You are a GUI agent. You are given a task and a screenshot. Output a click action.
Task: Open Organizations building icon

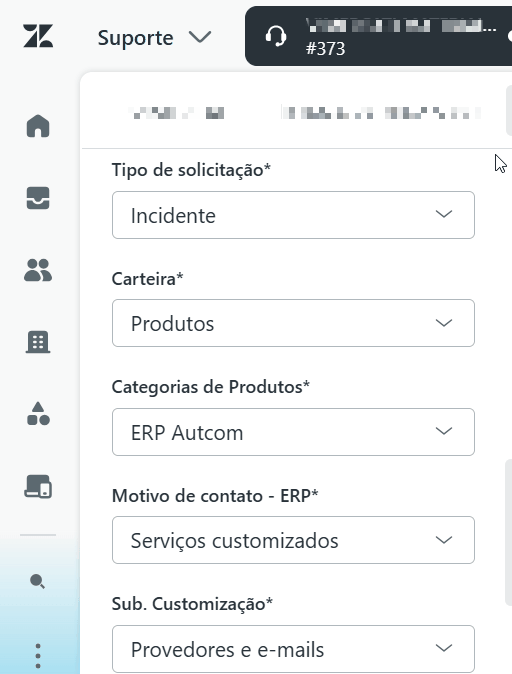(x=38, y=342)
